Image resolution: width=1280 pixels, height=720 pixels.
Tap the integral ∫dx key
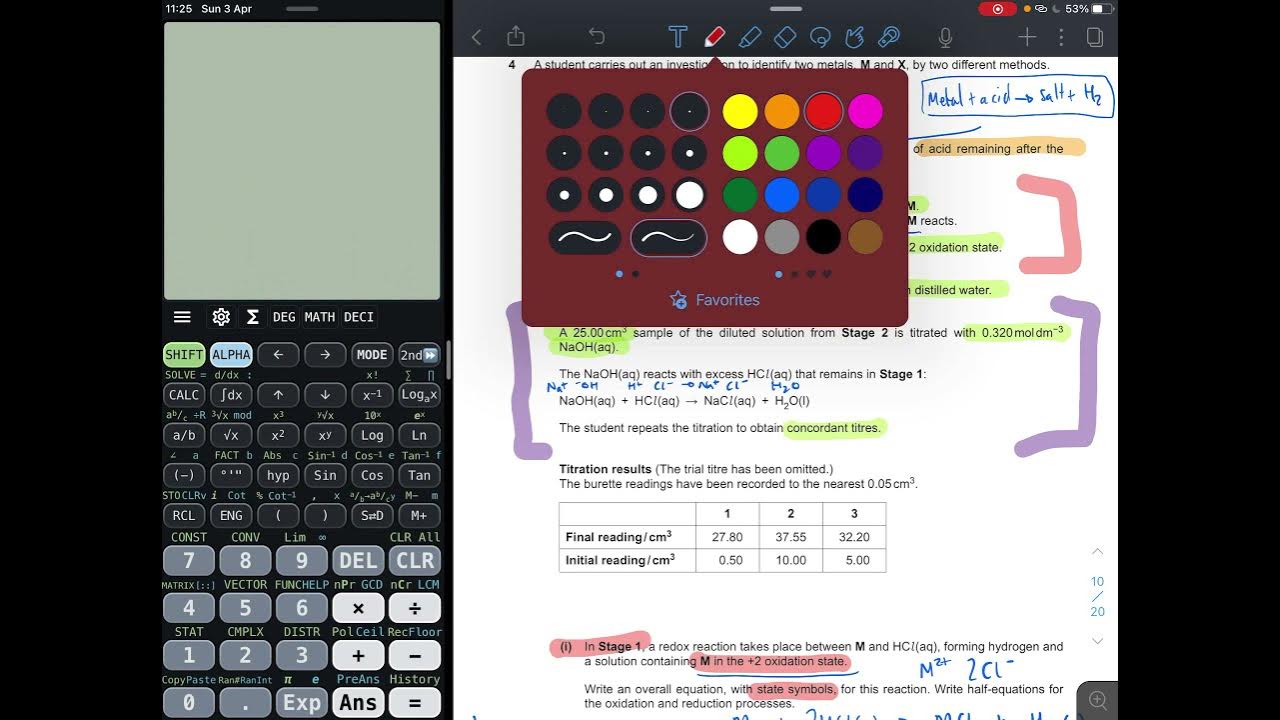pos(231,395)
